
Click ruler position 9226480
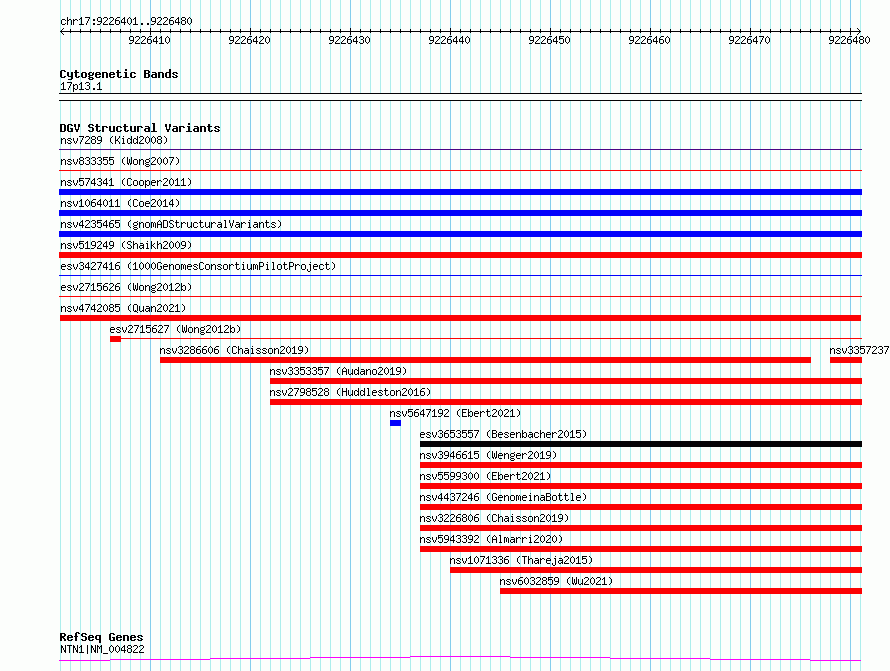pos(849,40)
